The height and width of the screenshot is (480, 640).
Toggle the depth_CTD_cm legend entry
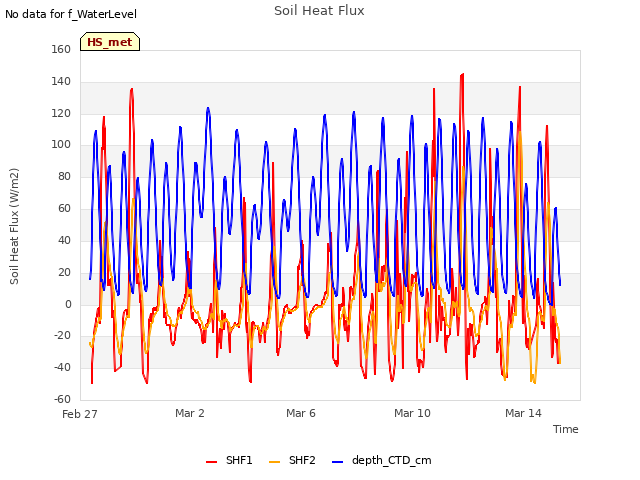[382, 460]
